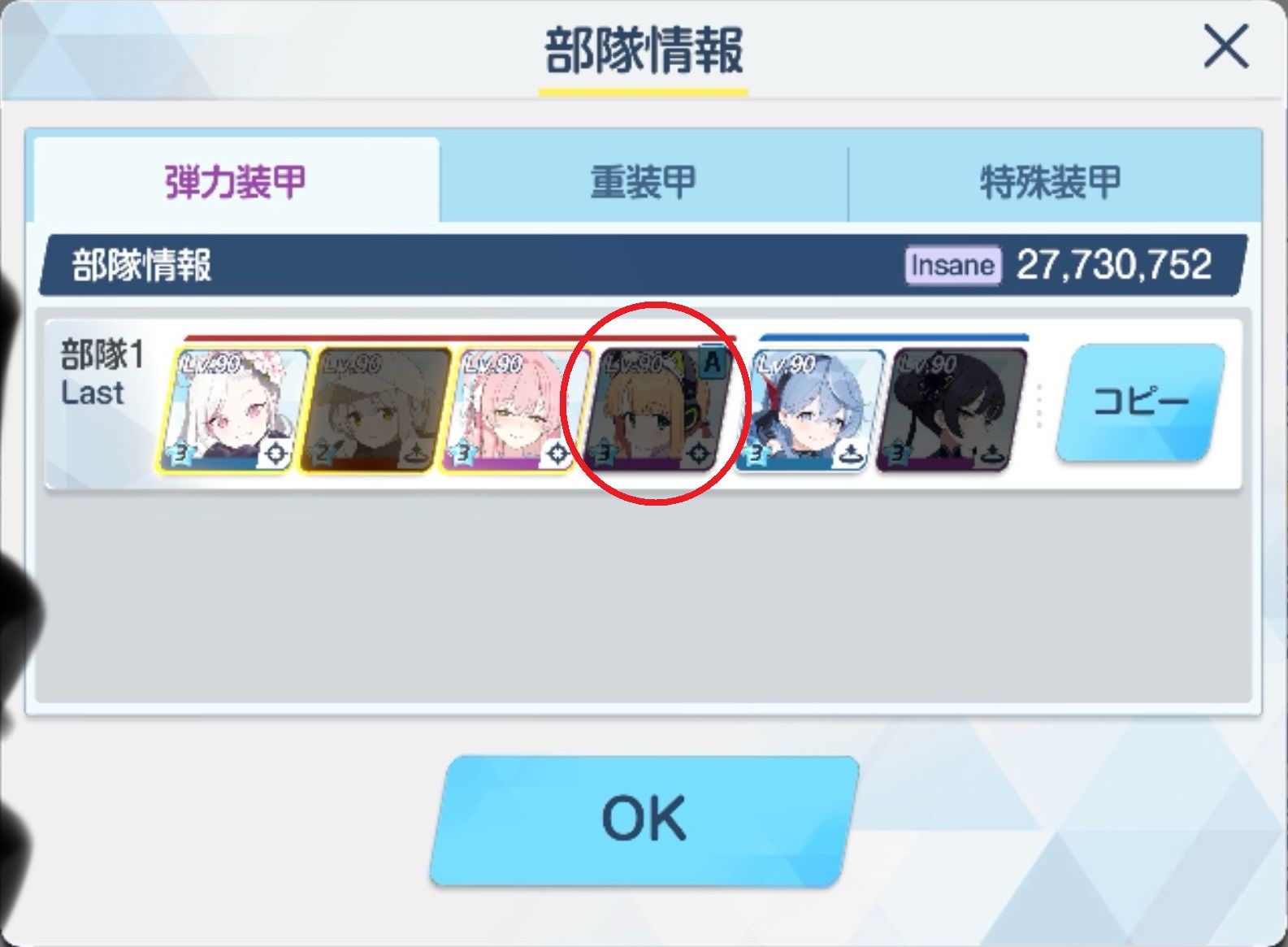This screenshot has width=1288, height=947.
Task: Choose the pink-haired student portrait
Action: [515, 410]
